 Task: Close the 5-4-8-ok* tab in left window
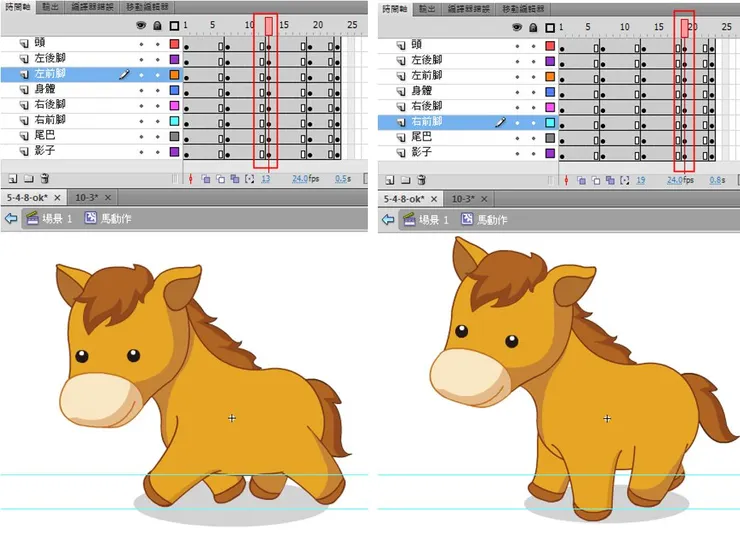[57, 198]
